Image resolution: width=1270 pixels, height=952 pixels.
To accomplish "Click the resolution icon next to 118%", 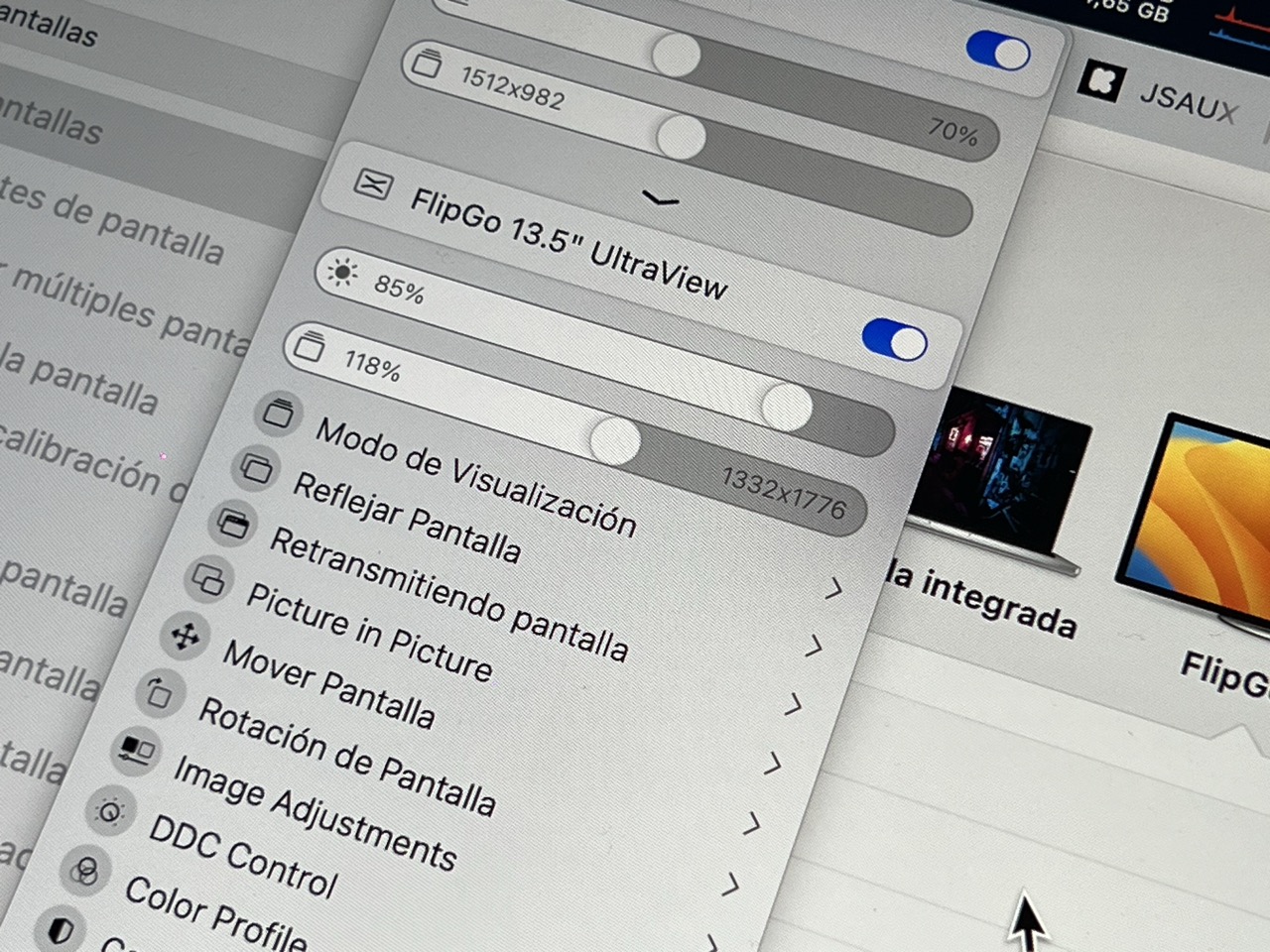I will coord(311,346).
